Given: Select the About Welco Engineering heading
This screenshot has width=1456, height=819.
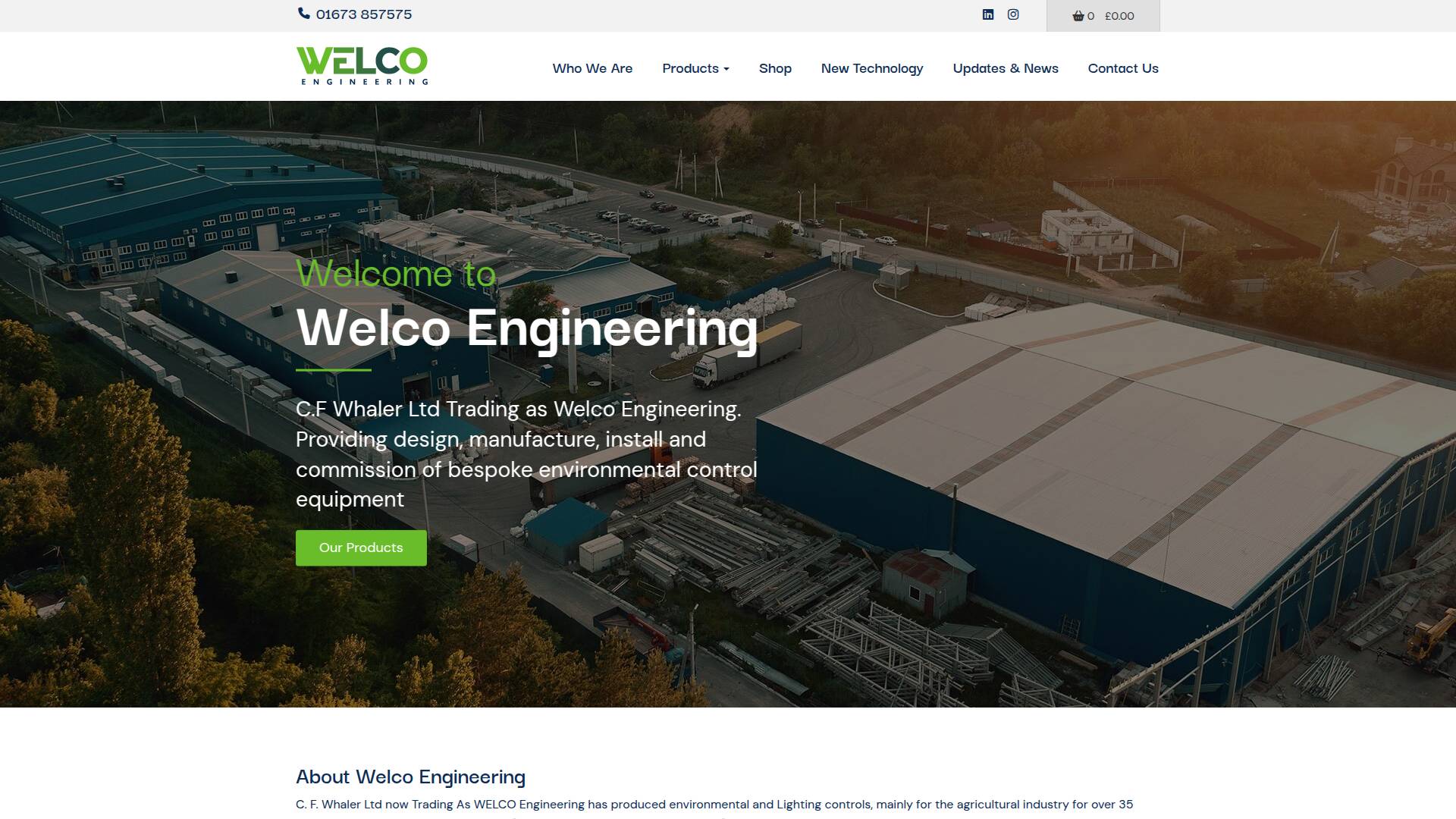Looking at the screenshot, I should click(410, 777).
